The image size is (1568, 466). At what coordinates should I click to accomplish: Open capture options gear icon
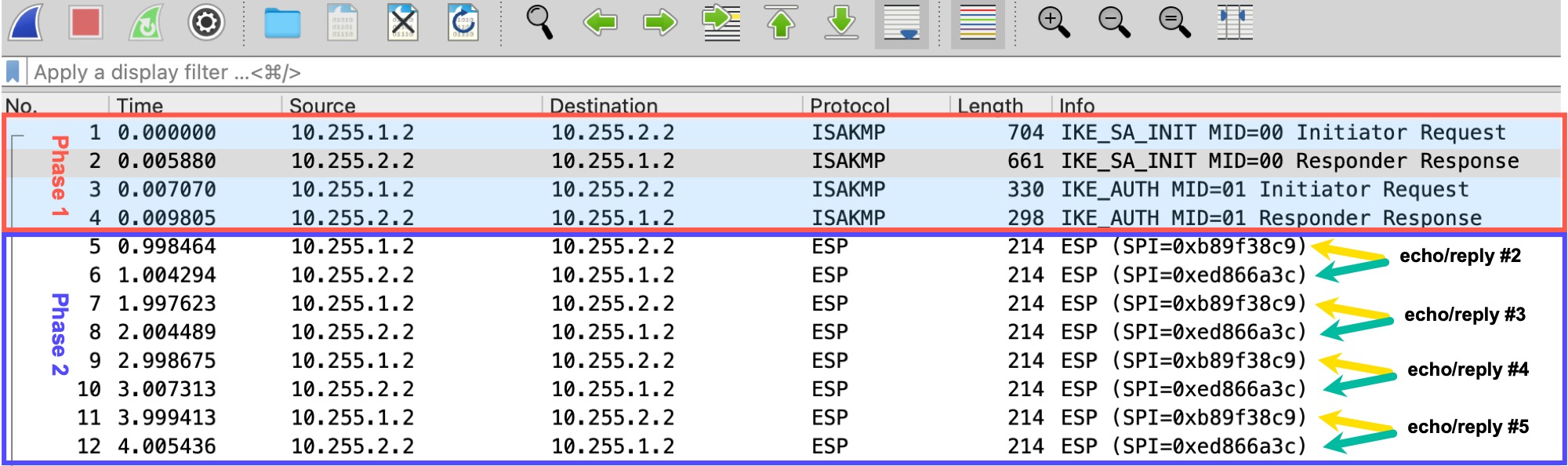[x=206, y=23]
